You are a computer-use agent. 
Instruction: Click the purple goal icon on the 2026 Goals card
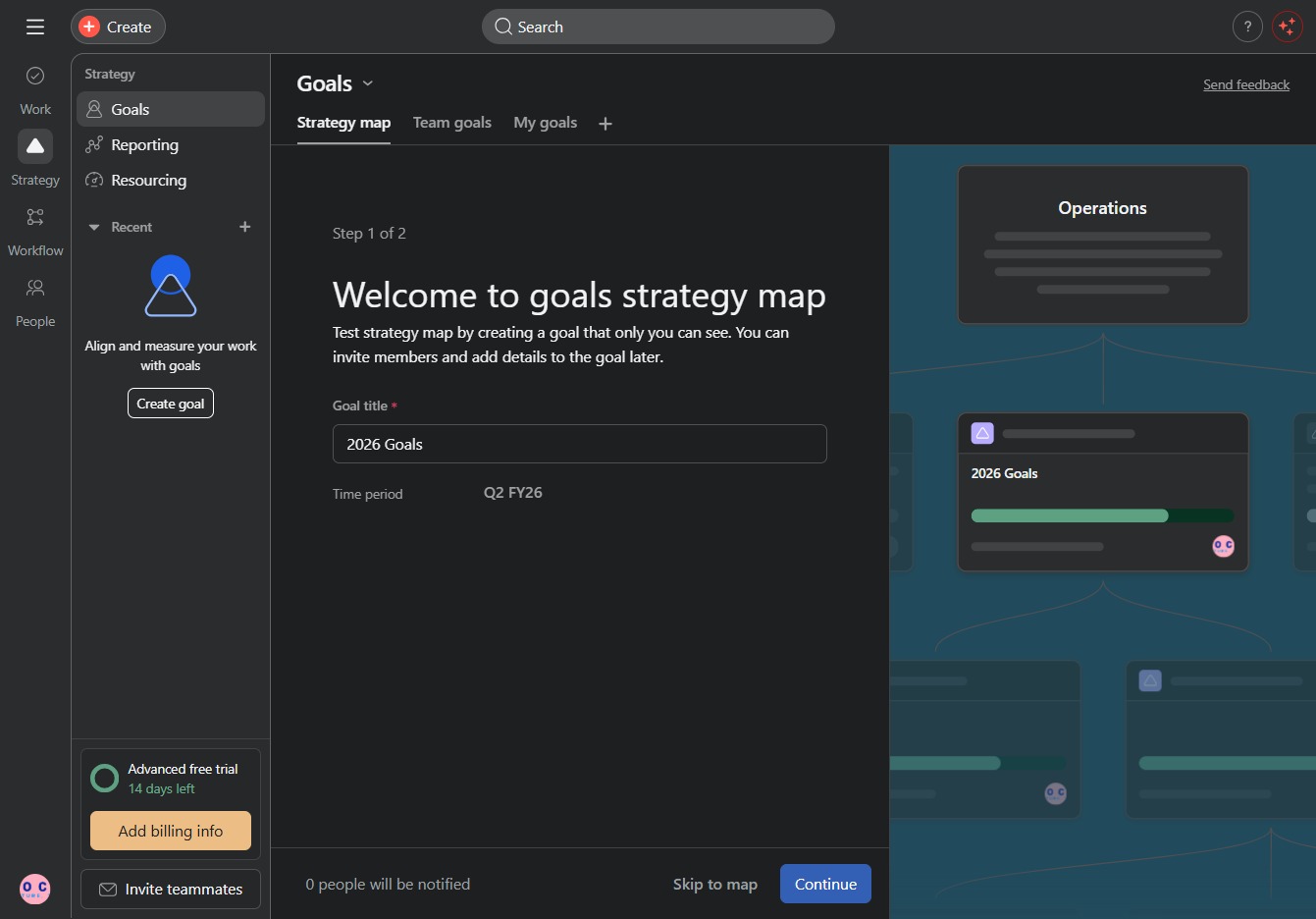(x=982, y=433)
